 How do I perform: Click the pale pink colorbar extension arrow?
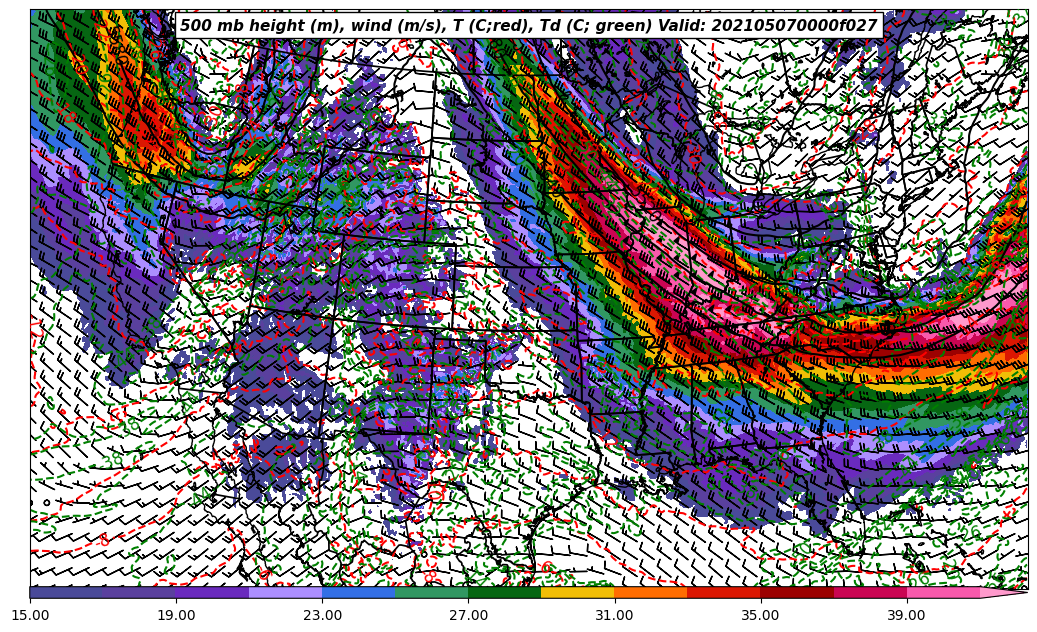(x=1002, y=592)
